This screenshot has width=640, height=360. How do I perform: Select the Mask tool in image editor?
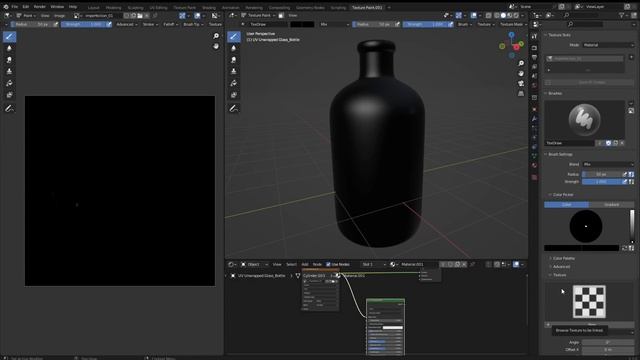tap(9, 95)
